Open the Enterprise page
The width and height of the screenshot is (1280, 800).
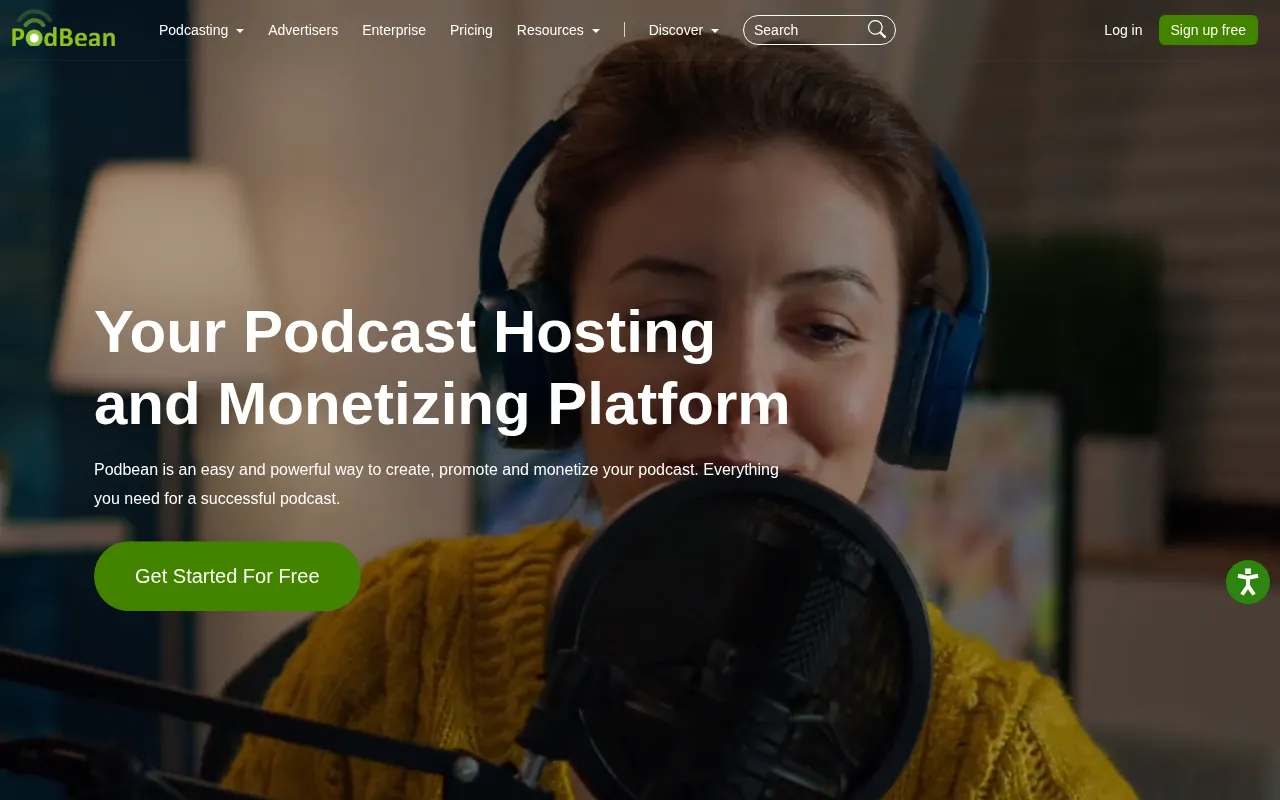(394, 30)
